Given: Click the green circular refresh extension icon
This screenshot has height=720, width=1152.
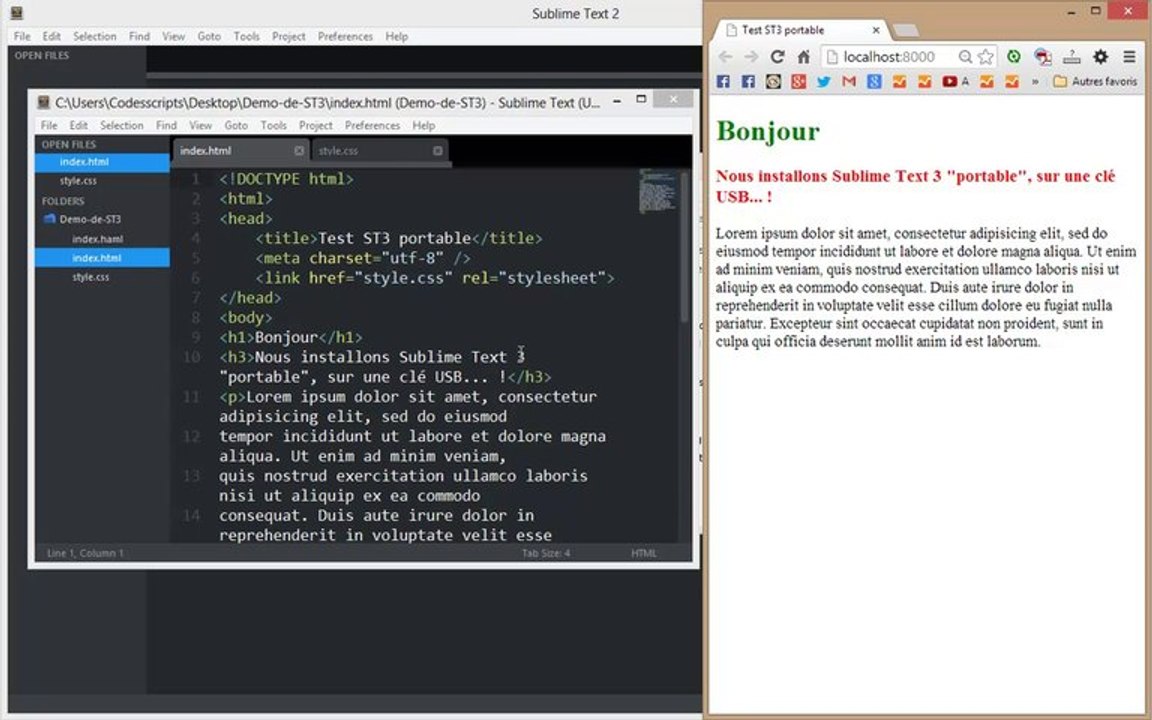Looking at the screenshot, I should [1014, 57].
